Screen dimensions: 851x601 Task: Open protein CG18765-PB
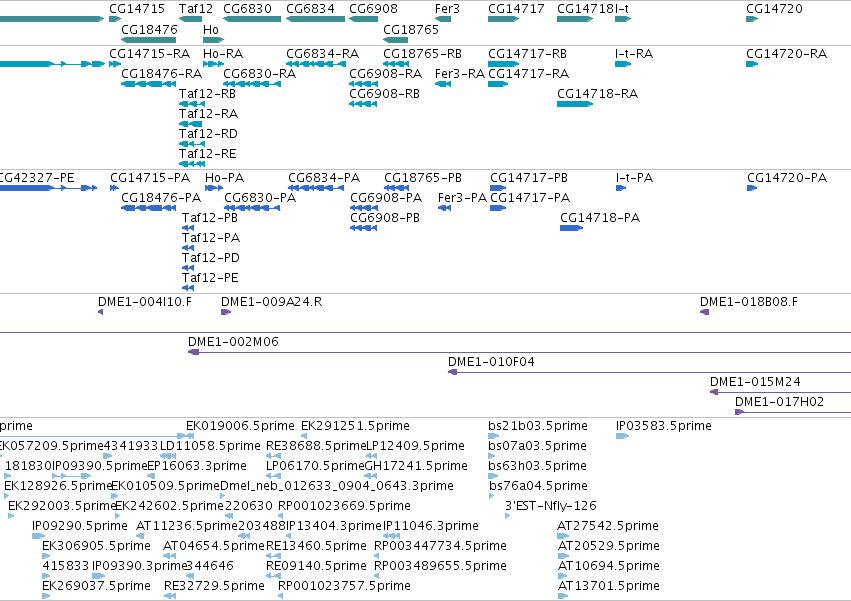[x=423, y=178]
